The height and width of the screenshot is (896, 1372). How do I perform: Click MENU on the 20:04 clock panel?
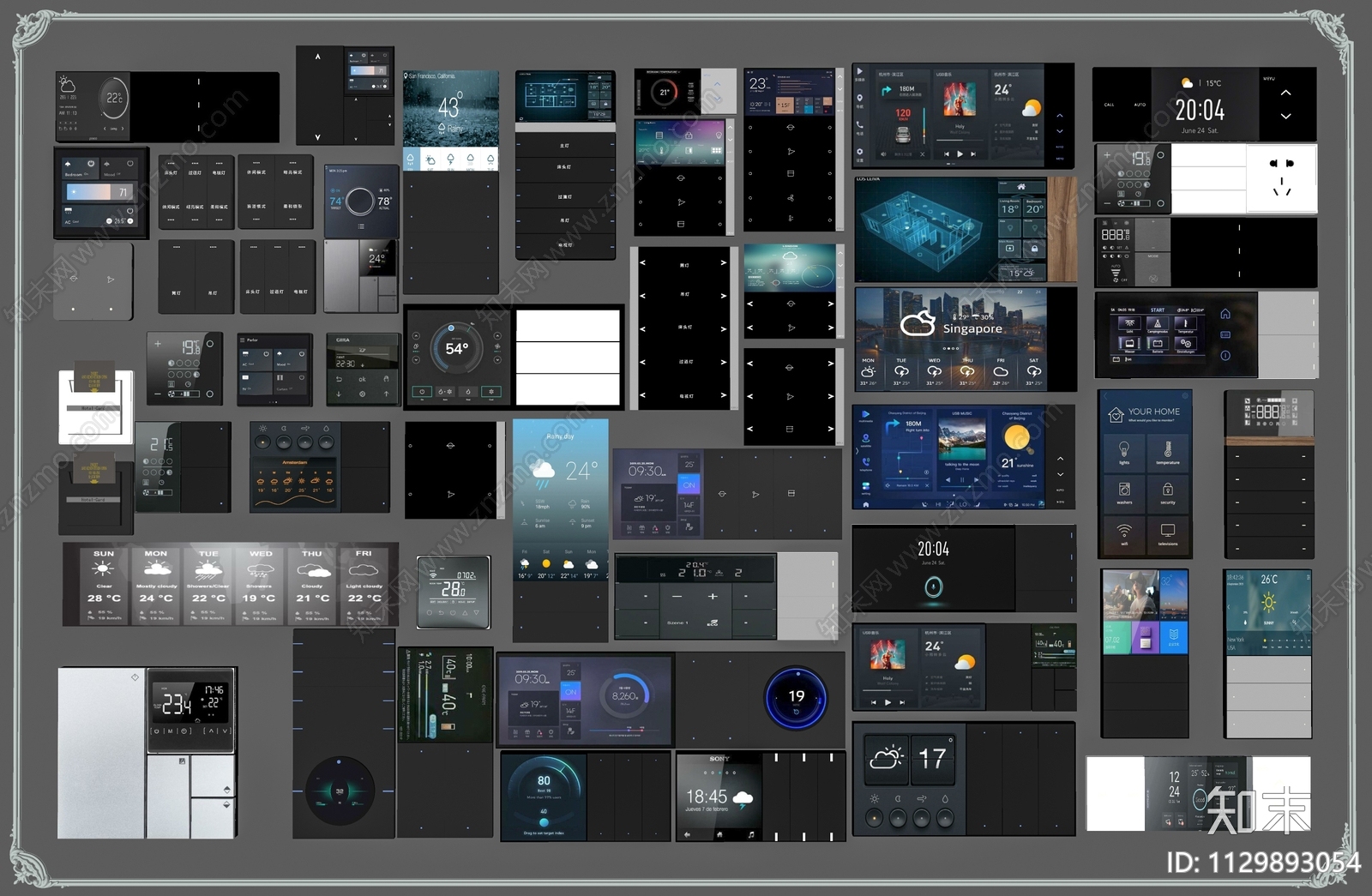[1269, 79]
